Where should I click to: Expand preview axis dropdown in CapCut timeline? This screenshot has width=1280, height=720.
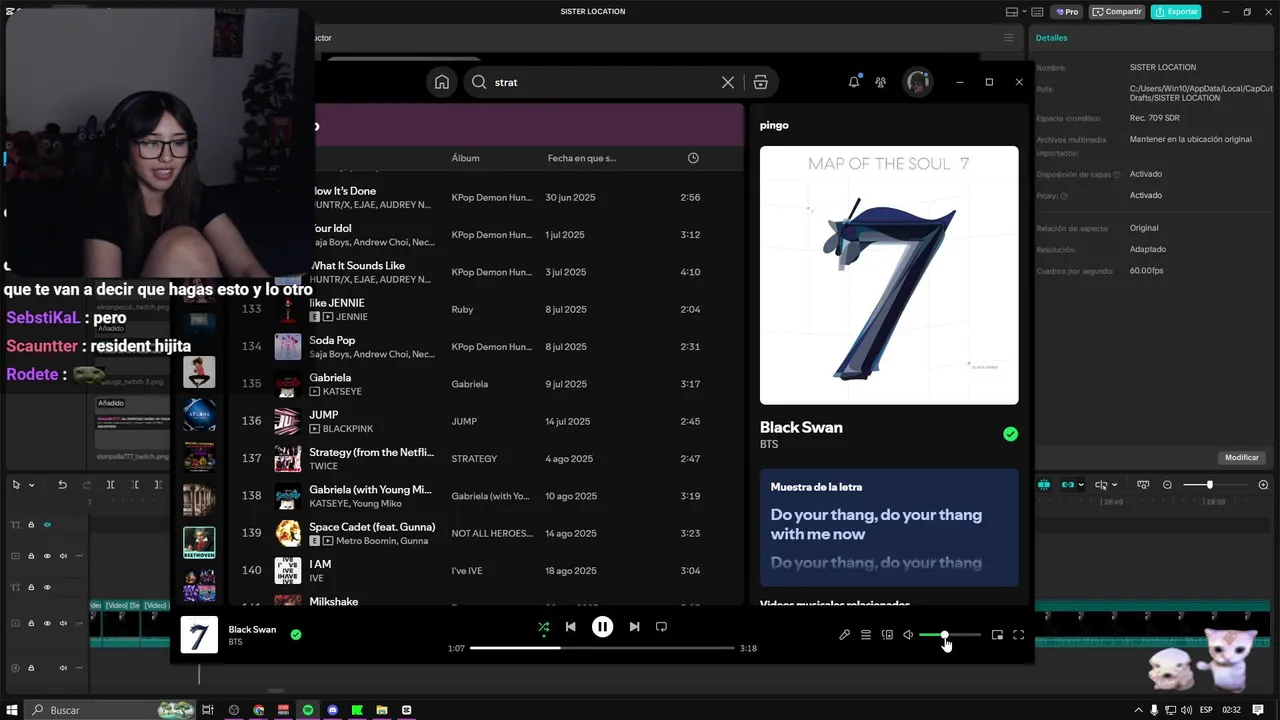pyautogui.click(x=1114, y=485)
